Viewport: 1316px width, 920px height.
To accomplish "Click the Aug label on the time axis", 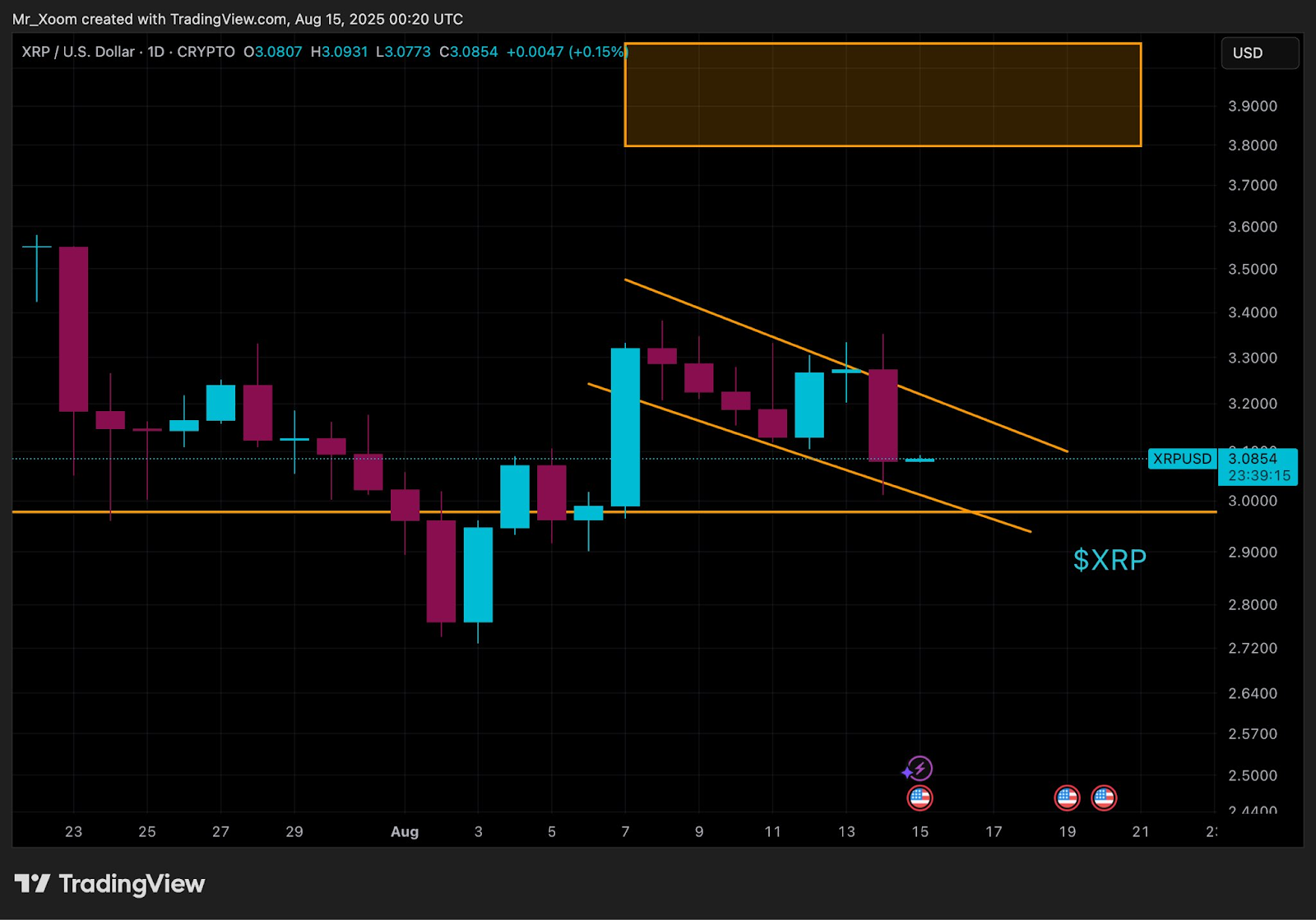I will tap(404, 831).
